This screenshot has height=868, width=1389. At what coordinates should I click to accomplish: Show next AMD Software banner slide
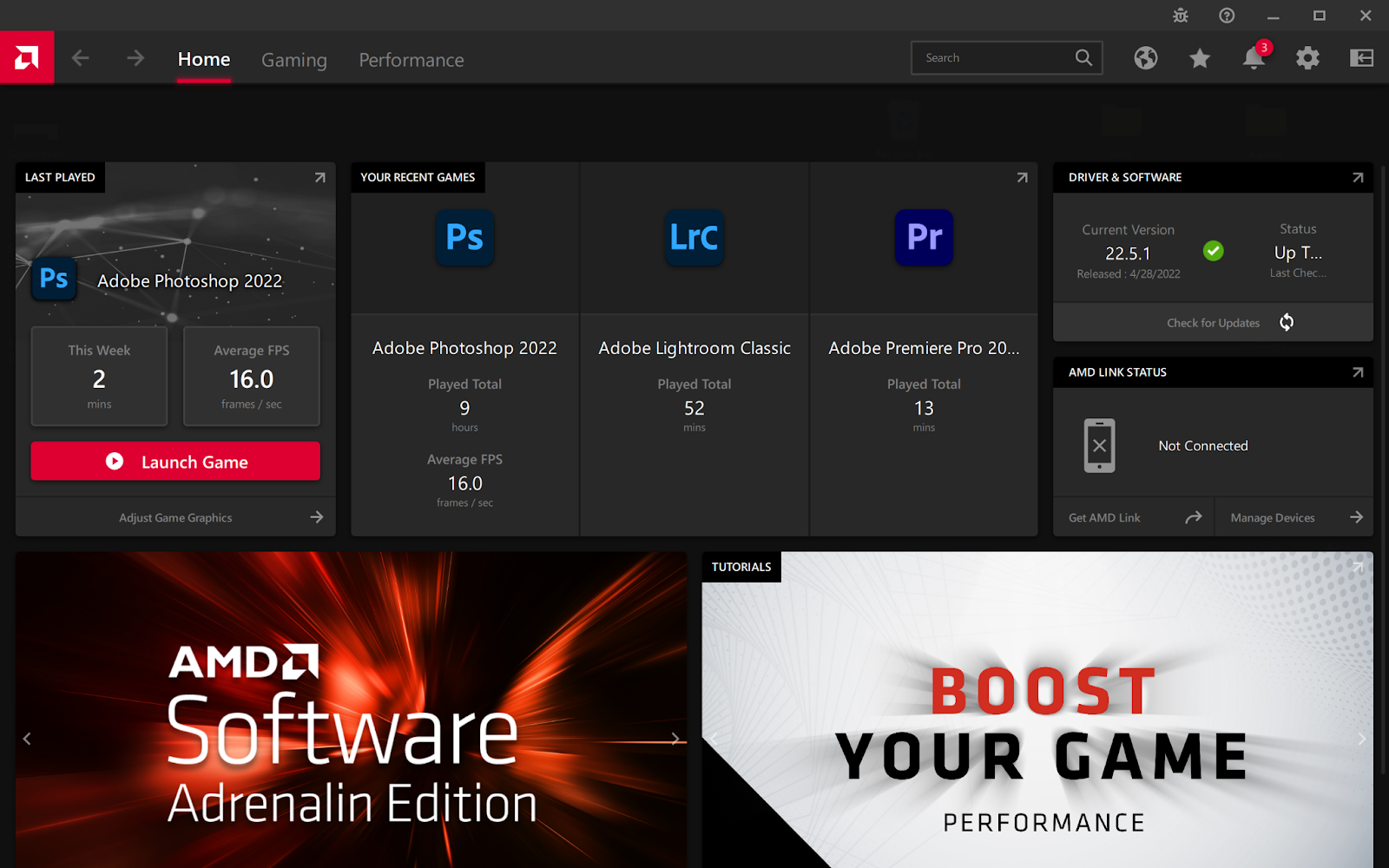tap(675, 739)
